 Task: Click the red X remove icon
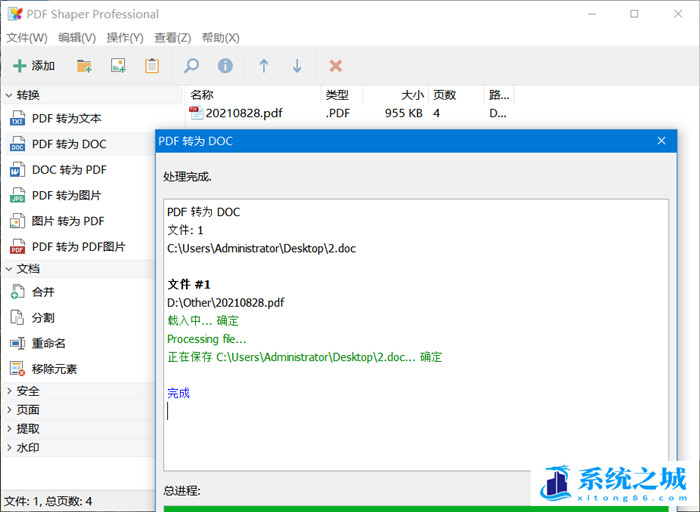(336, 66)
